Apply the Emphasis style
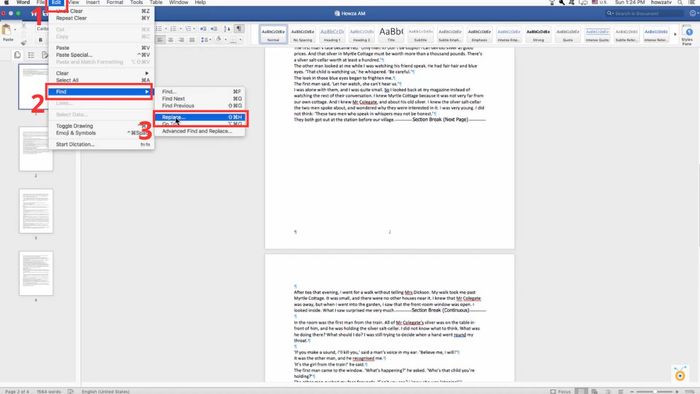 pos(479,34)
